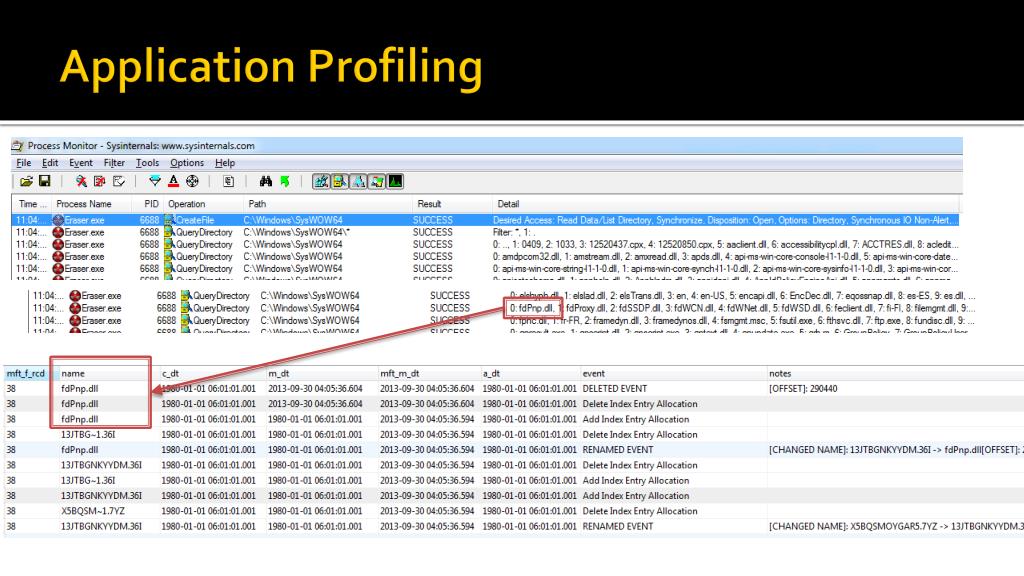Select the detail 'Filter: *, 1: .'
This screenshot has width=1024, height=576.
[x=514, y=232]
